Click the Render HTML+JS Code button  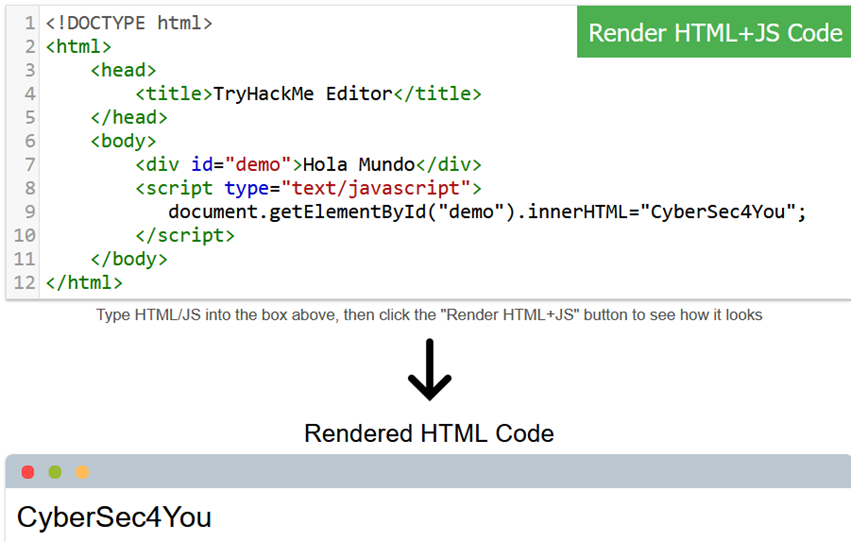pyautogui.click(x=714, y=32)
